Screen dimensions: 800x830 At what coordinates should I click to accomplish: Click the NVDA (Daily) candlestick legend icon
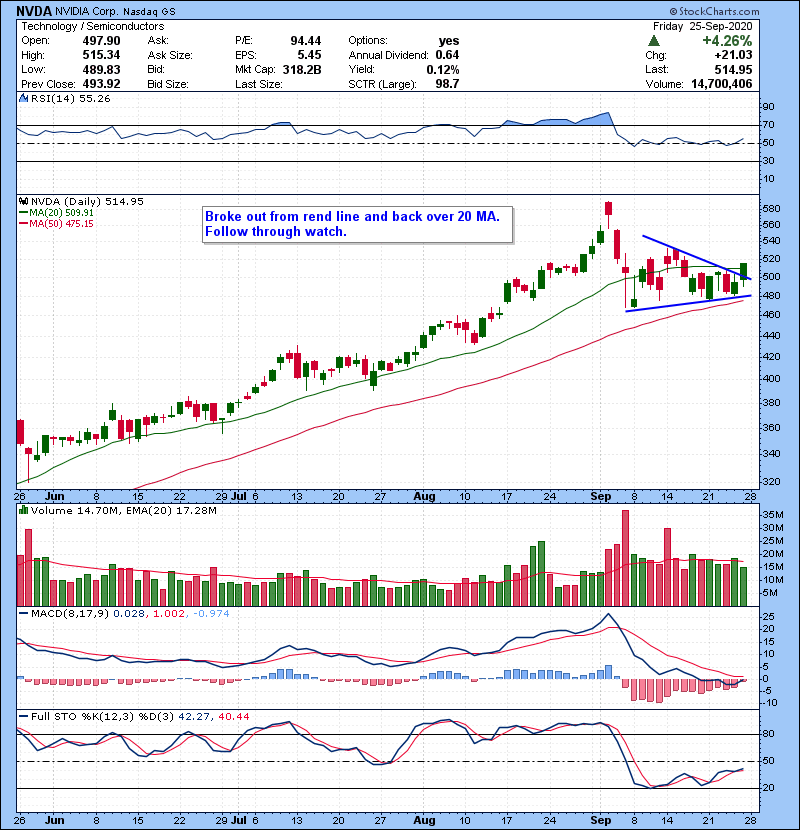click(22, 201)
